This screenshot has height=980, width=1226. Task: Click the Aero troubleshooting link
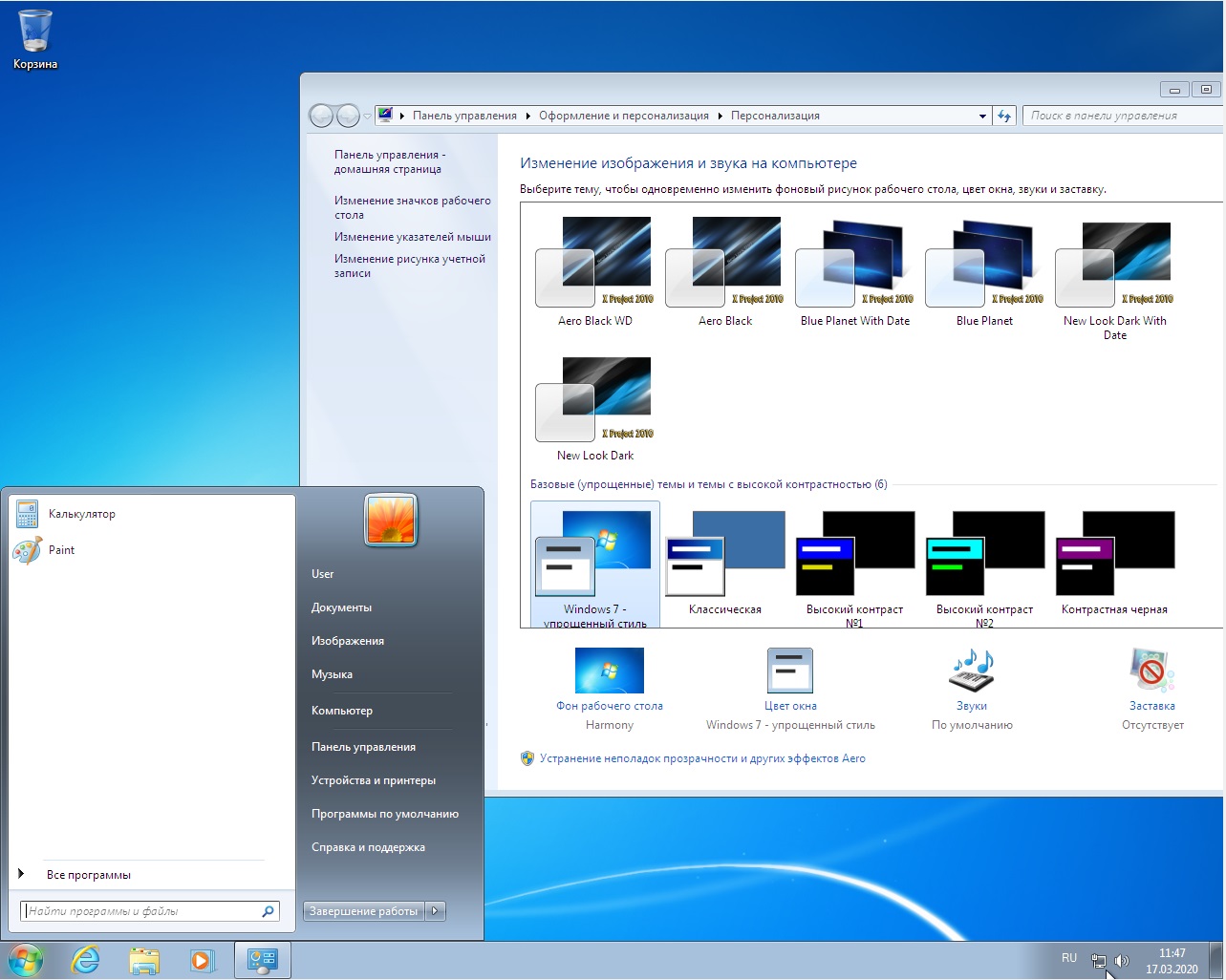click(701, 758)
